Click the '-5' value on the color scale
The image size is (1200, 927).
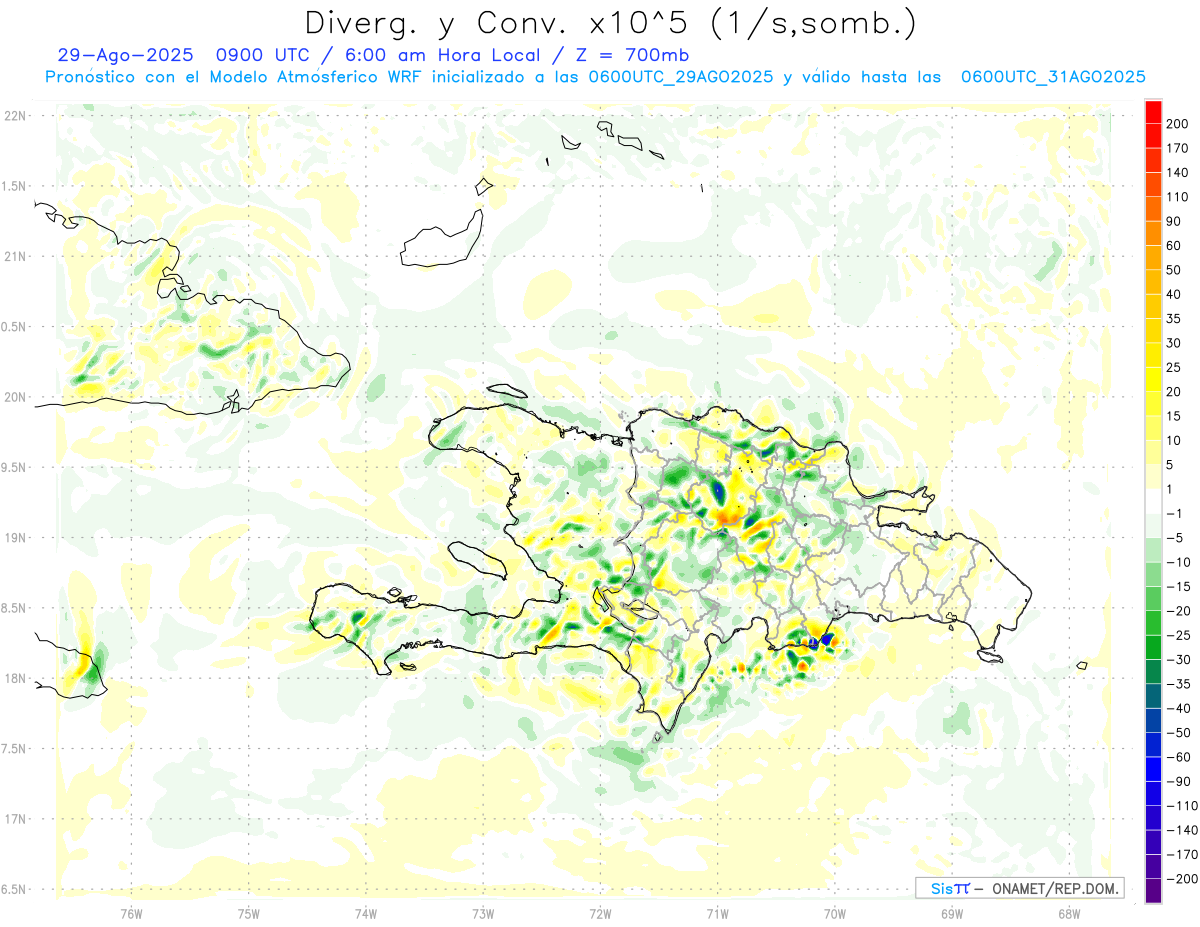[x=1175, y=538]
